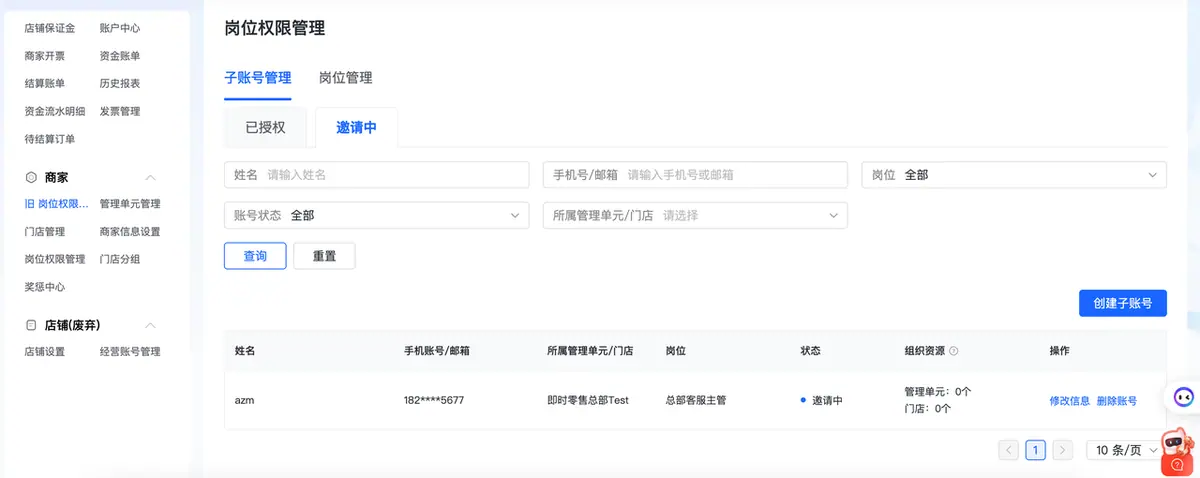Image resolution: width=1200 pixels, height=478 pixels.
Task: Click the name cell azm
Action: pyautogui.click(x=244, y=400)
